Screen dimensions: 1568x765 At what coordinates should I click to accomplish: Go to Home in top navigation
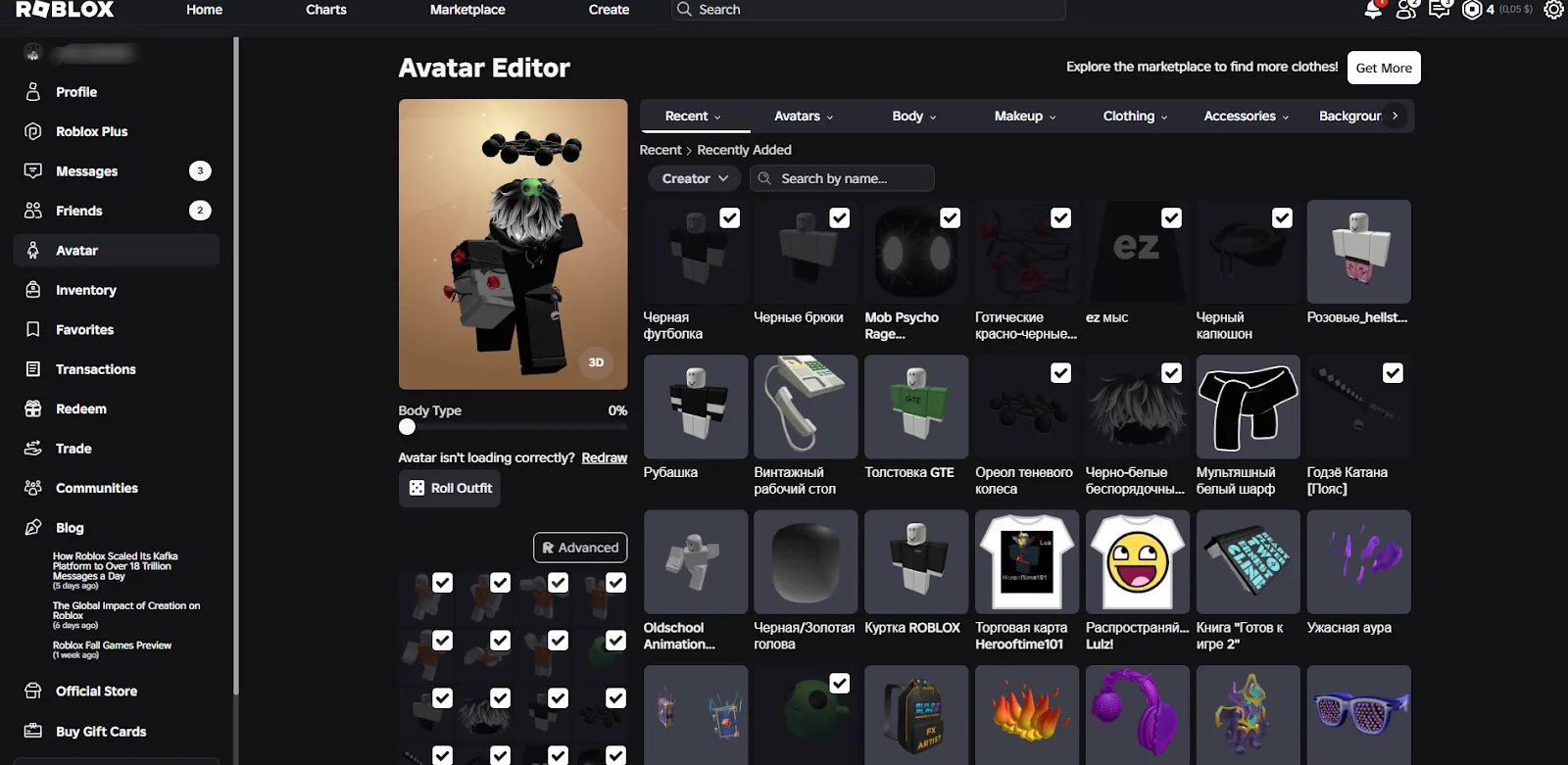click(x=204, y=10)
